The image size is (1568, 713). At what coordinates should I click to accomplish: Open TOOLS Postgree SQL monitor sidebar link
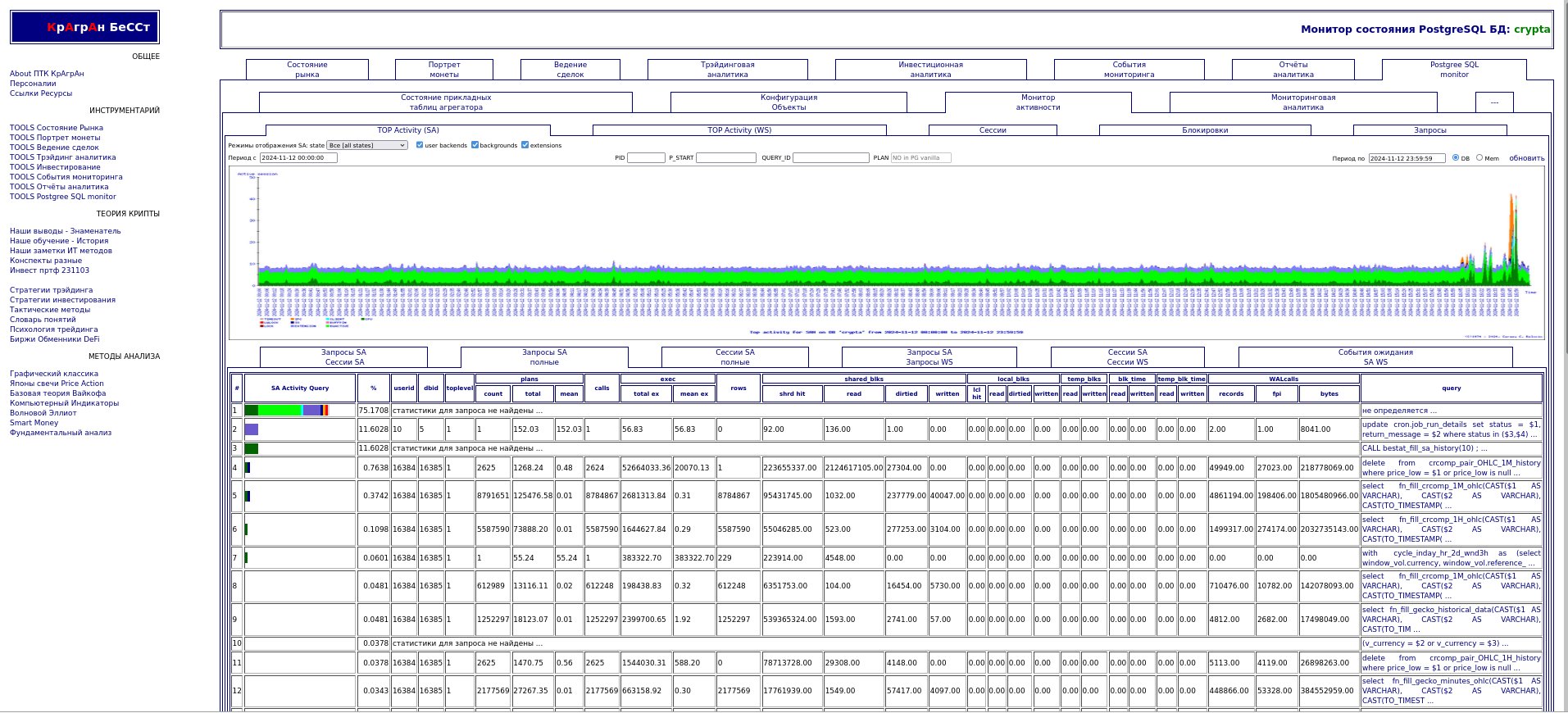pos(63,197)
